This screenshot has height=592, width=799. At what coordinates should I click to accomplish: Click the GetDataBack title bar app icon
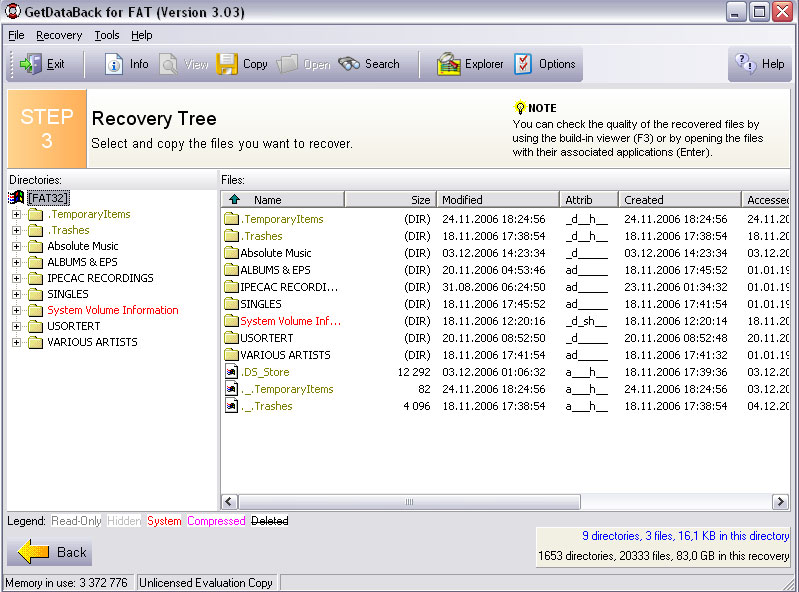coord(13,11)
